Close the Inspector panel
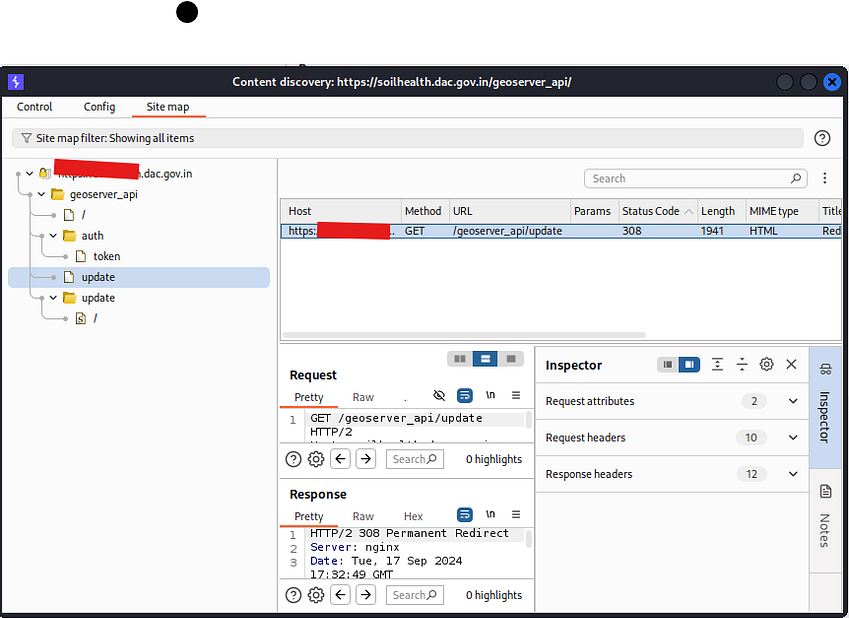The height and width of the screenshot is (618, 849). [791, 364]
